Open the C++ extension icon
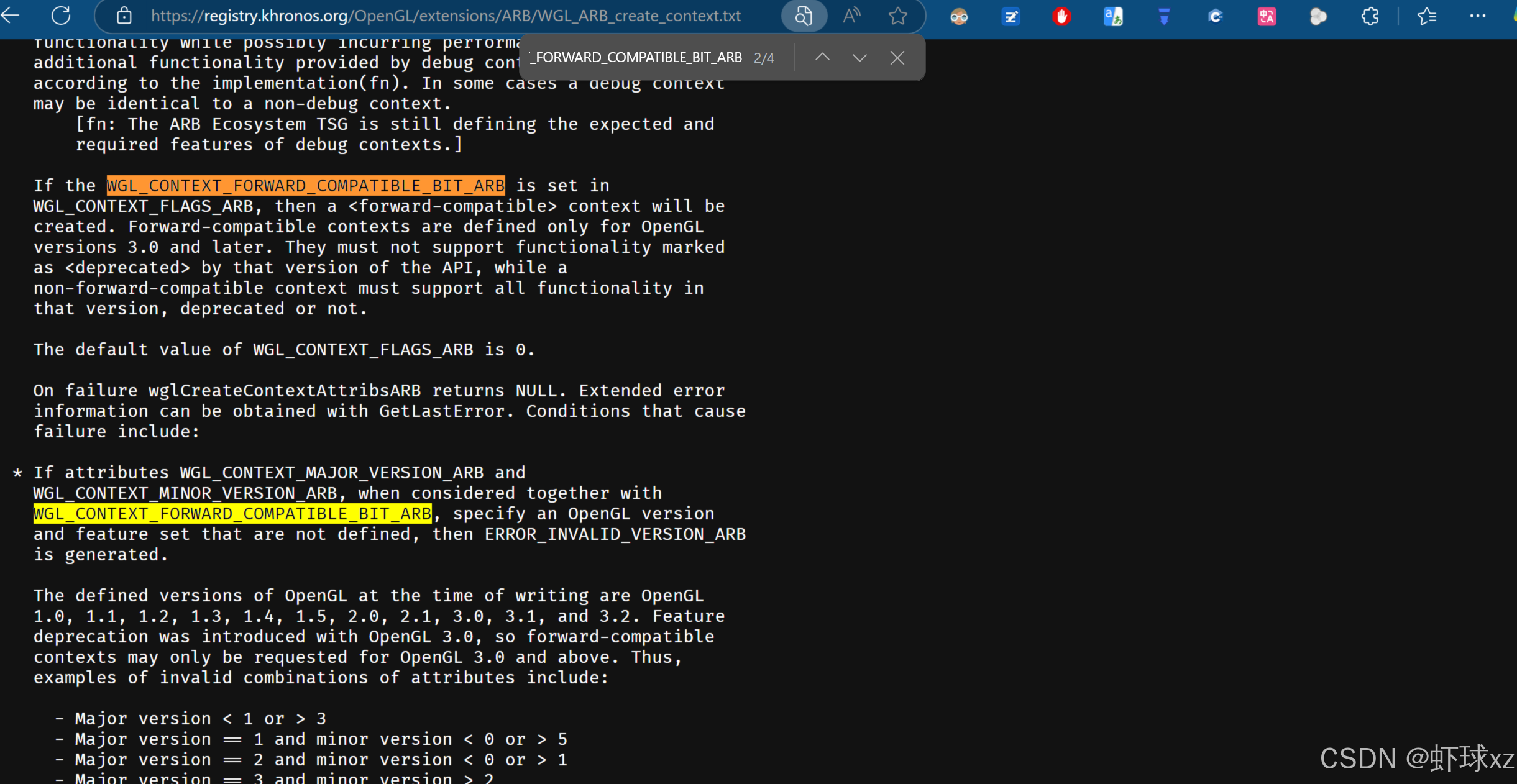Screen dimensions: 1517x784 1216,16
